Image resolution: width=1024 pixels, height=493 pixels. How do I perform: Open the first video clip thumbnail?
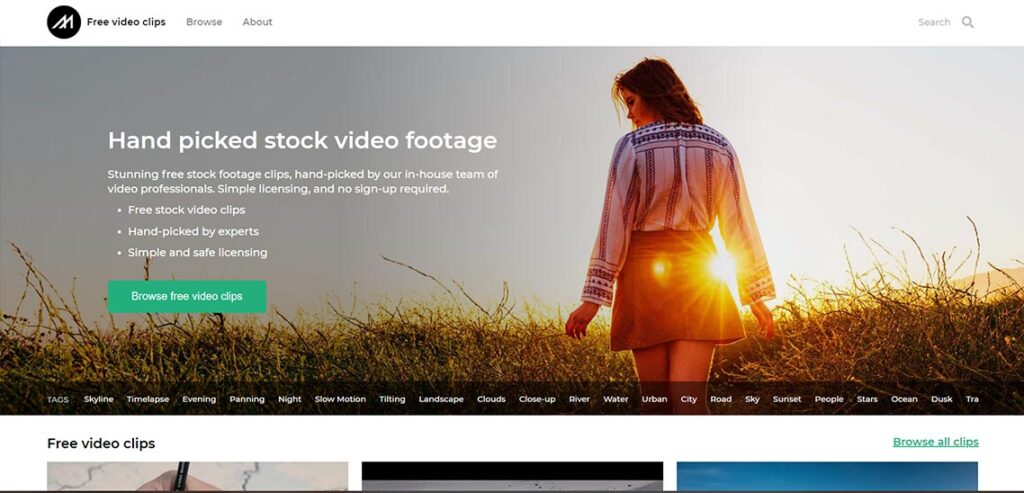pos(197,476)
